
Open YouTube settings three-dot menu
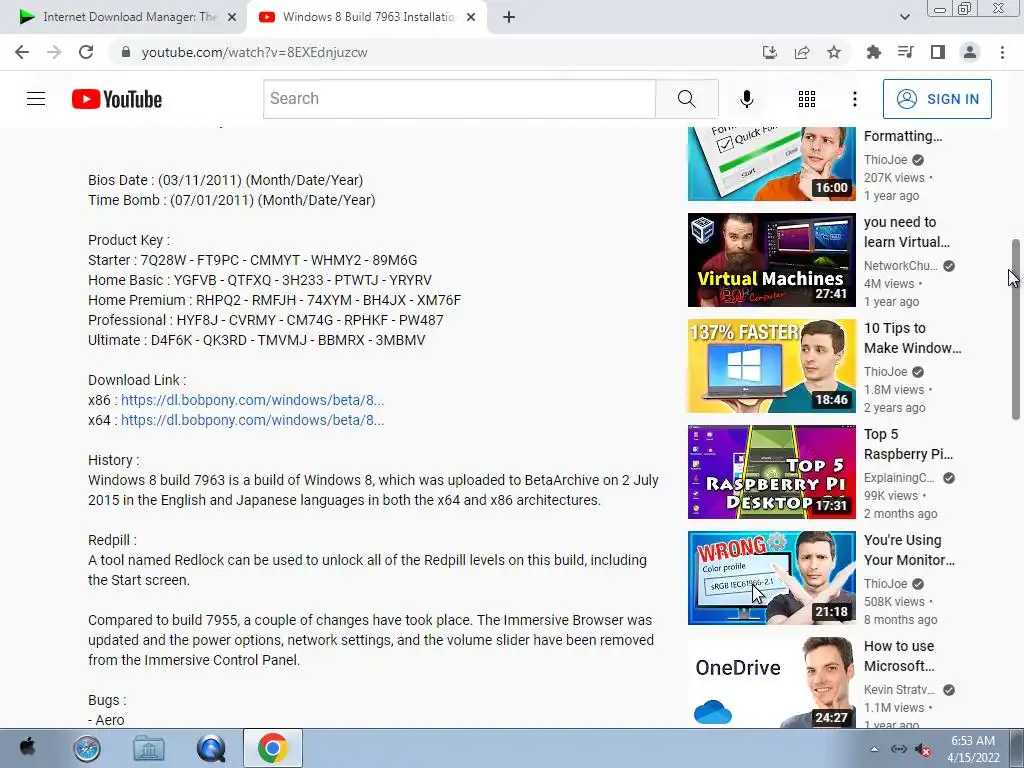(x=854, y=99)
